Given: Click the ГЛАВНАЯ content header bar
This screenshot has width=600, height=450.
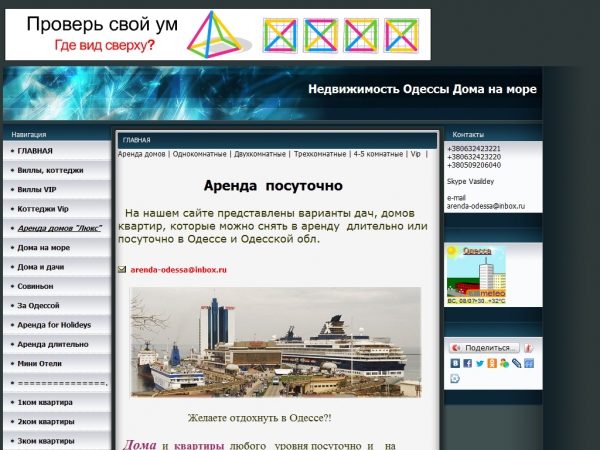Looking at the screenshot, I should click(277, 140).
